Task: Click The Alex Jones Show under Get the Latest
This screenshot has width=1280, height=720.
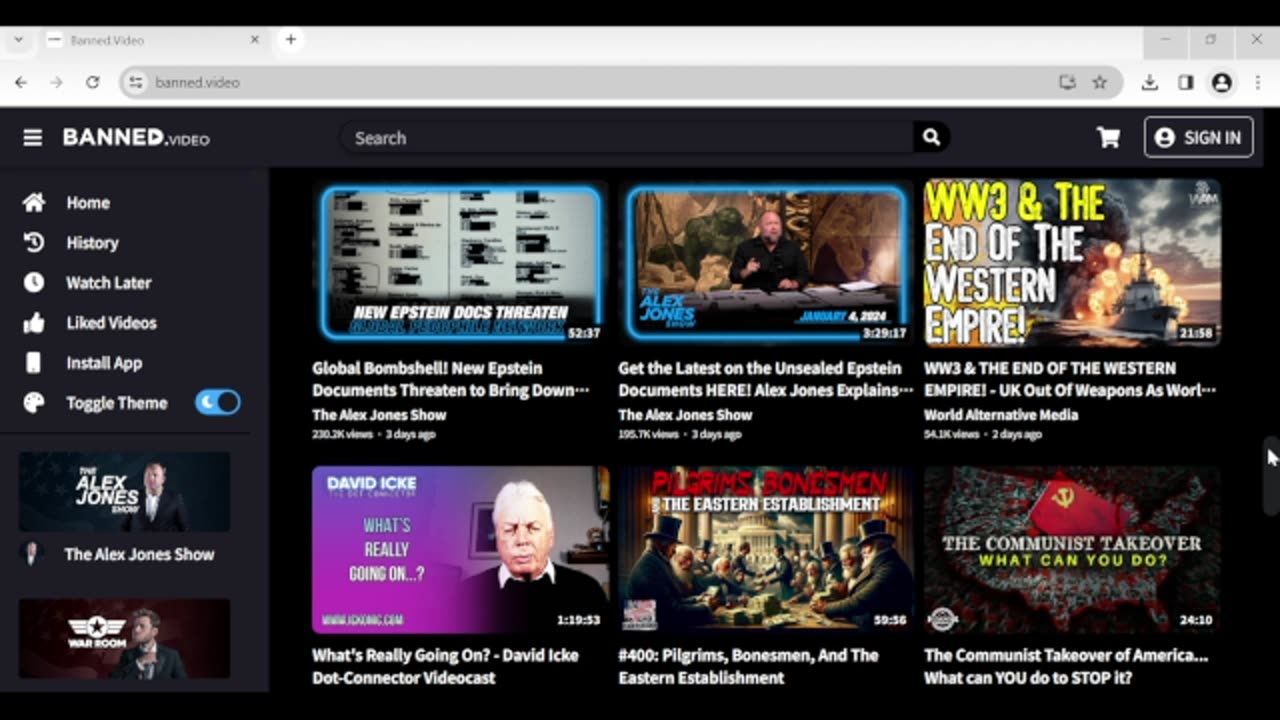Action: tap(685, 415)
